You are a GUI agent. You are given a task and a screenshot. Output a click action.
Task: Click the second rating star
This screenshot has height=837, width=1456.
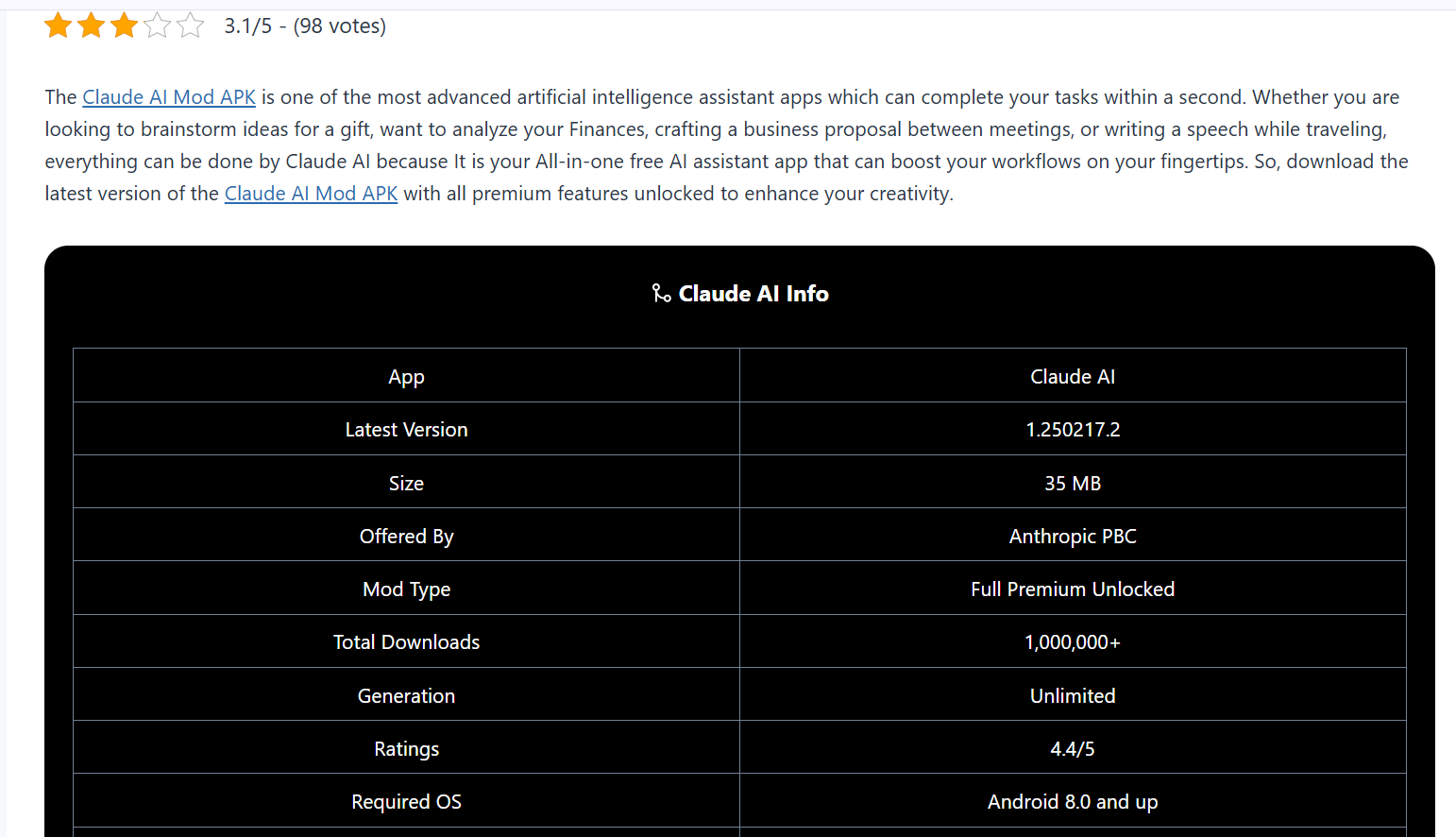pyautogui.click(x=92, y=26)
